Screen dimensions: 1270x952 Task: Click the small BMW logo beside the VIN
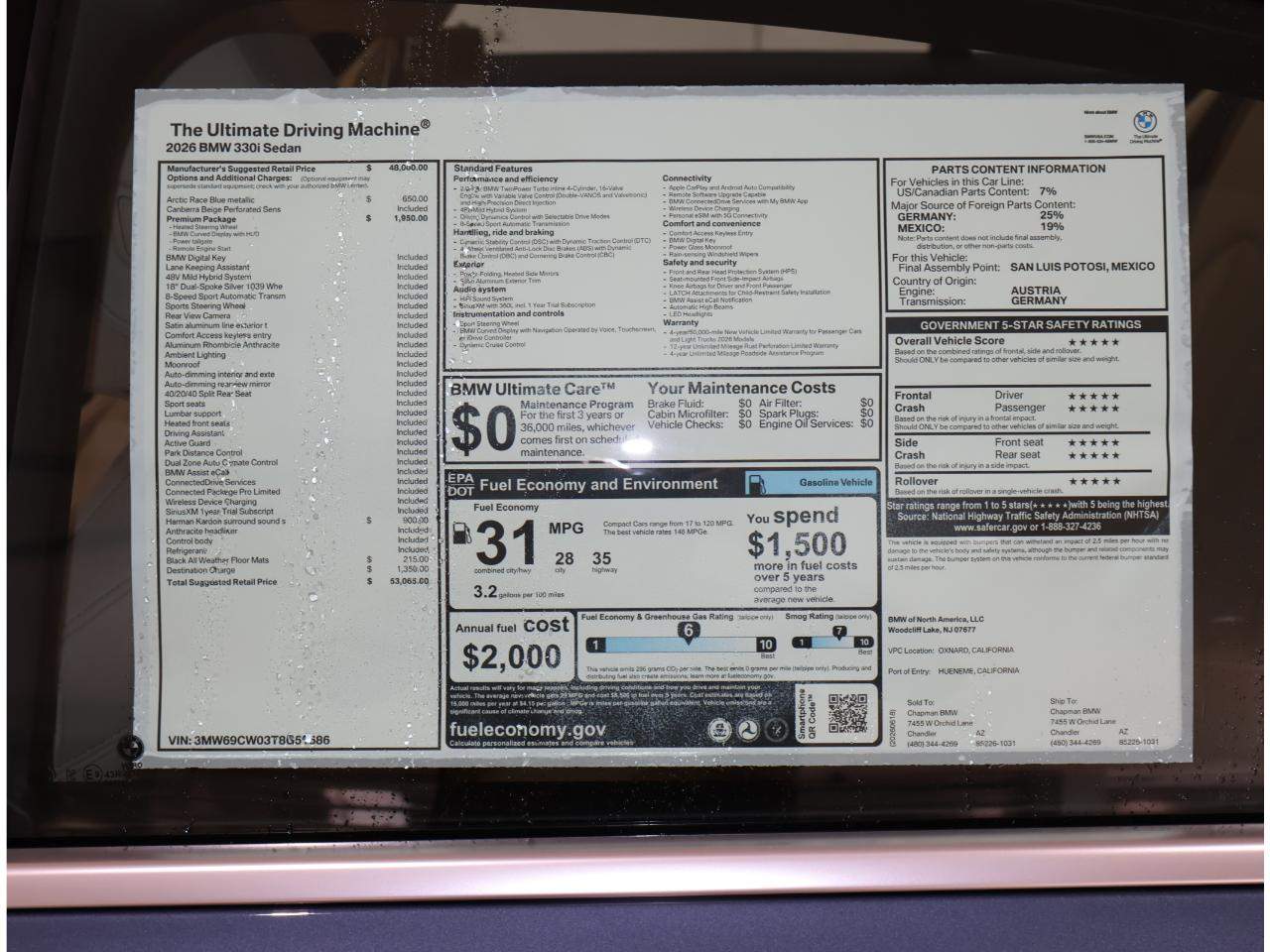click(x=131, y=746)
